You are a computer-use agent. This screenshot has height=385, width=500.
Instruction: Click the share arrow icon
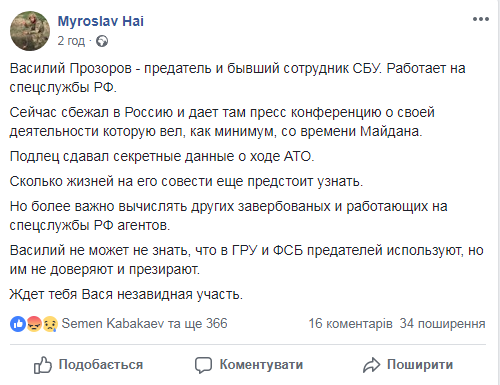[x=371, y=365]
